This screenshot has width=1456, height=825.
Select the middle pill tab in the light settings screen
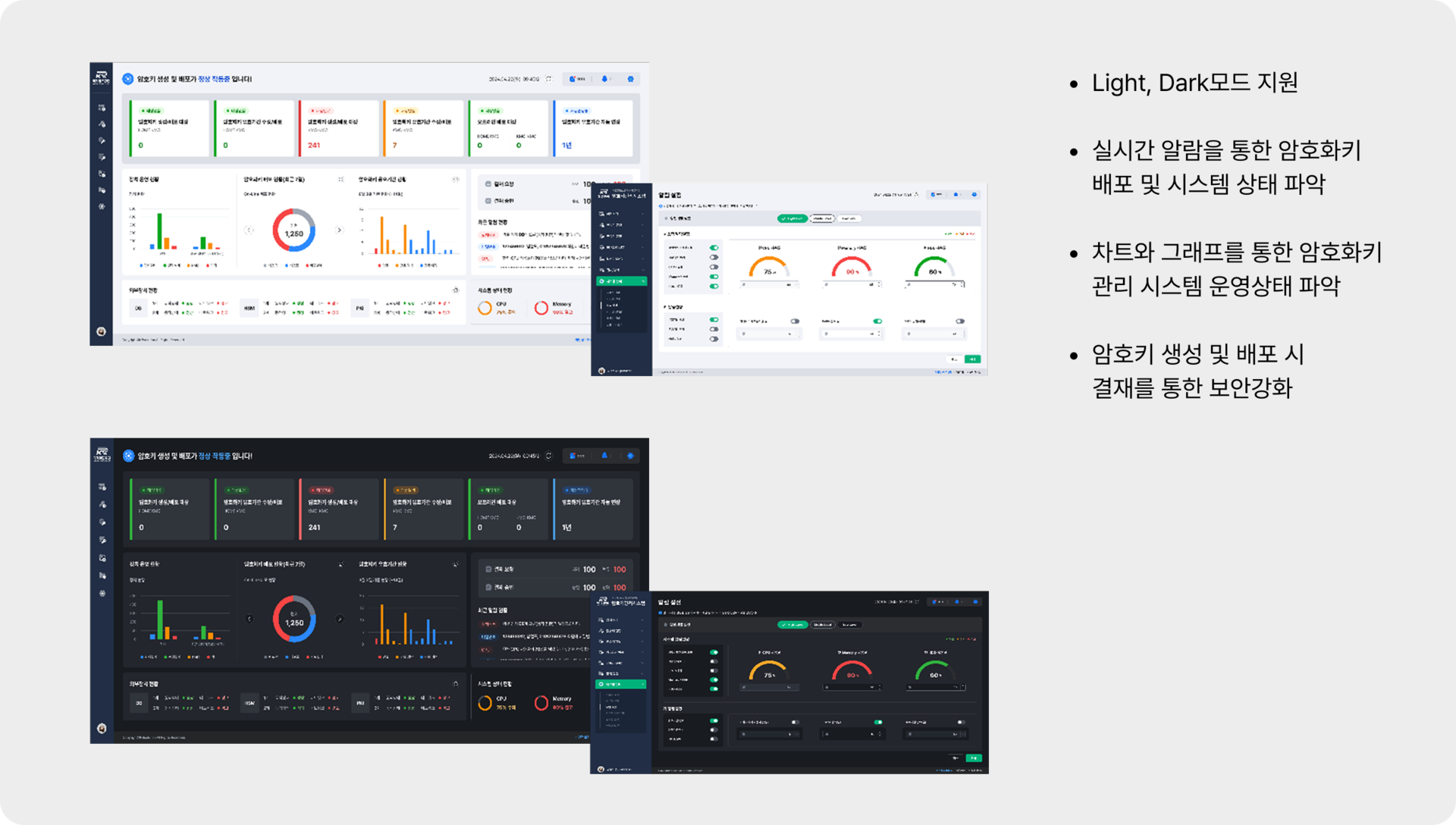click(822, 218)
